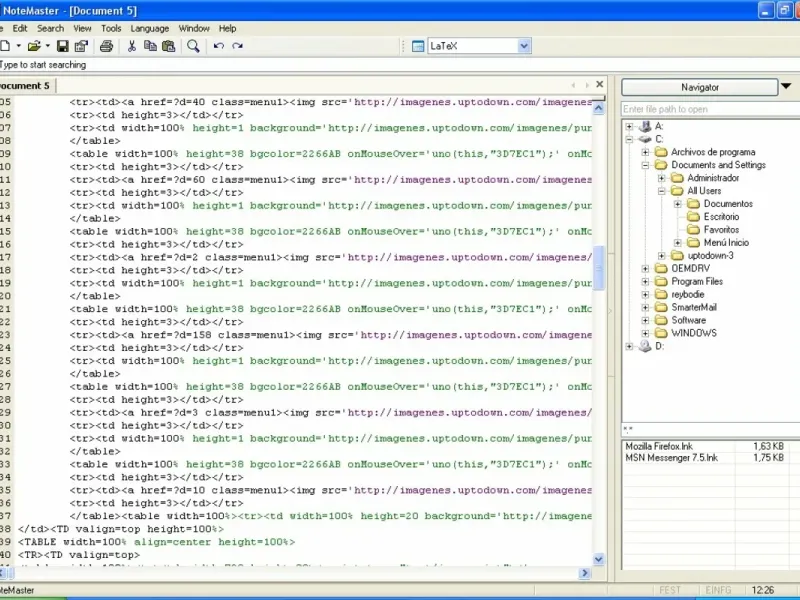Open Find with the magnifying glass icon

(x=193, y=46)
